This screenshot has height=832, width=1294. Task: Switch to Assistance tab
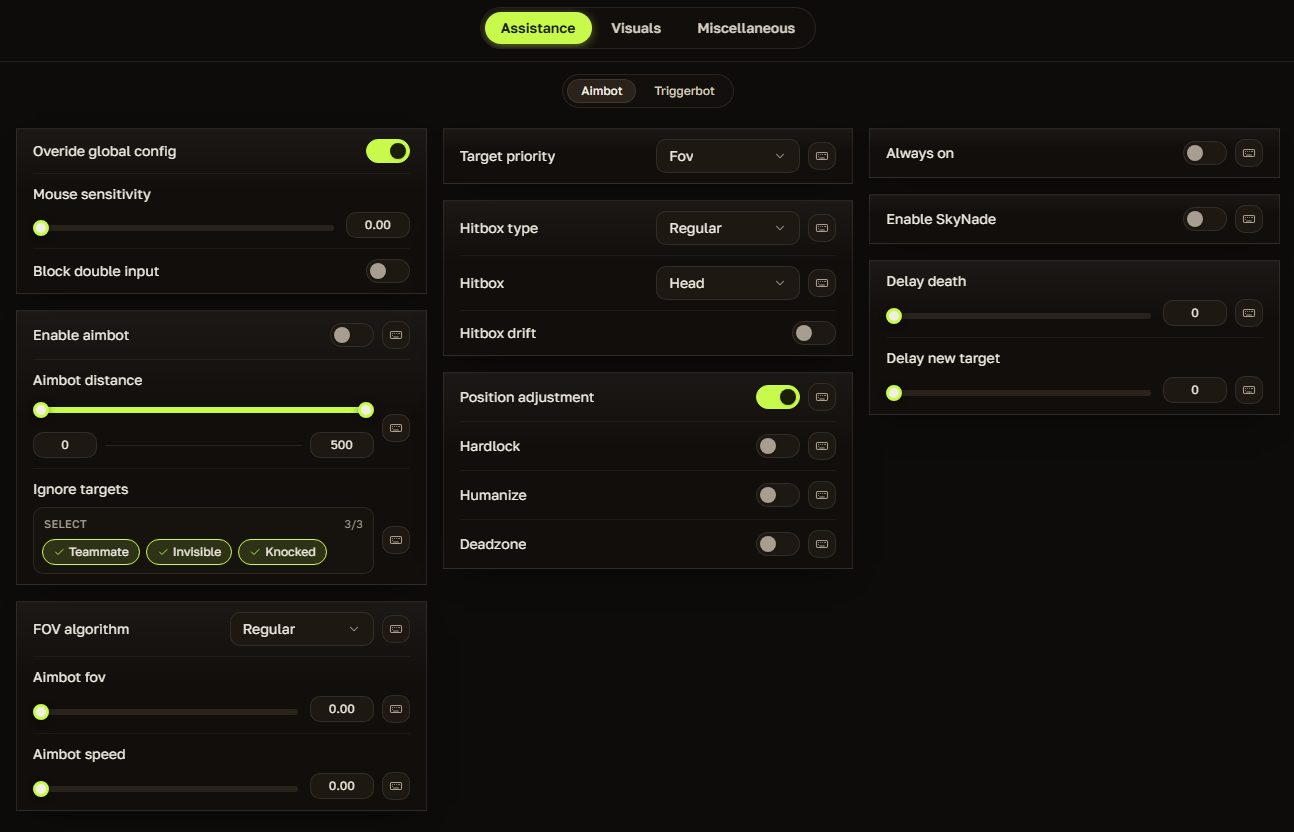click(x=538, y=28)
